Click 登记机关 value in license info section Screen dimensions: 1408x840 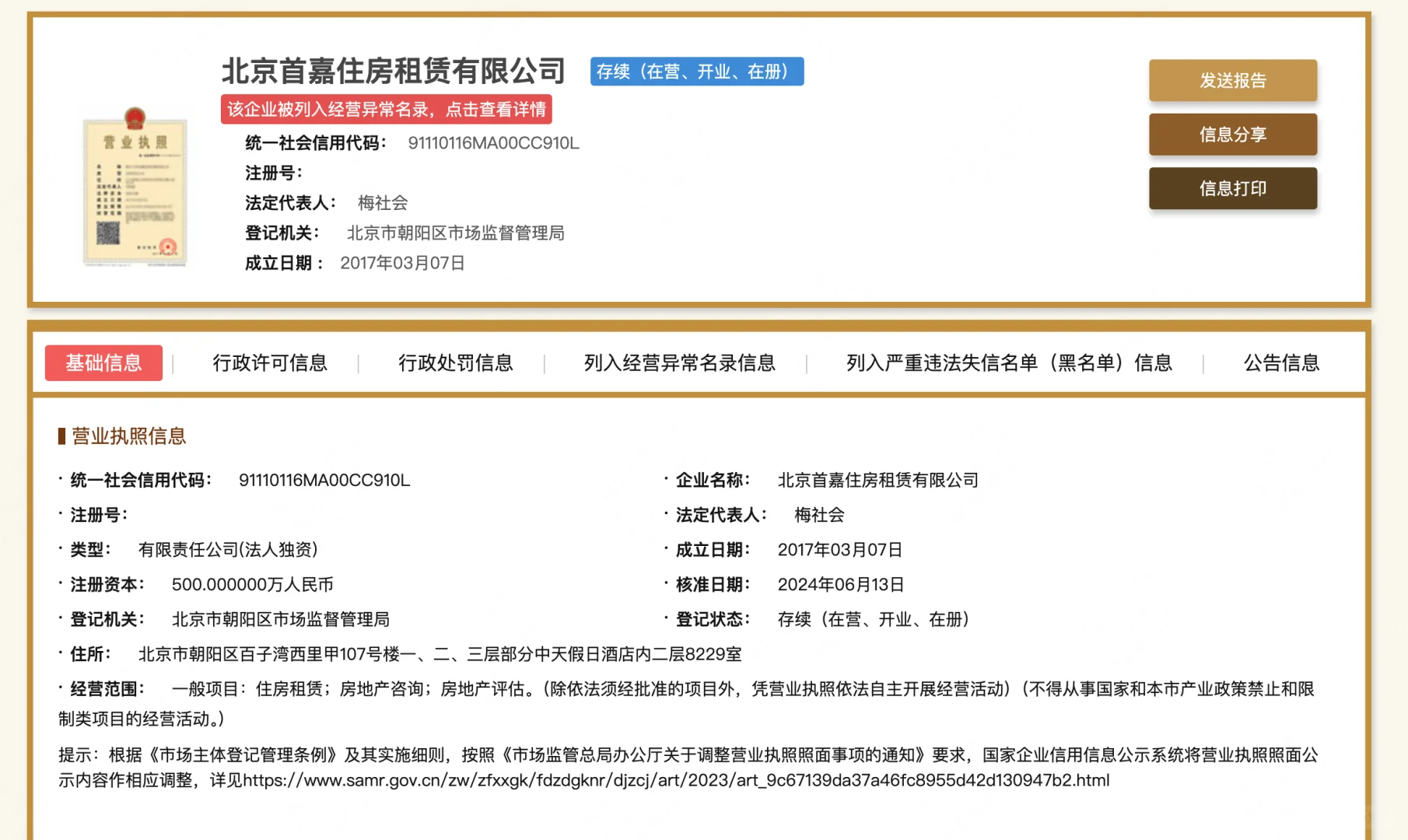[x=281, y=619]
